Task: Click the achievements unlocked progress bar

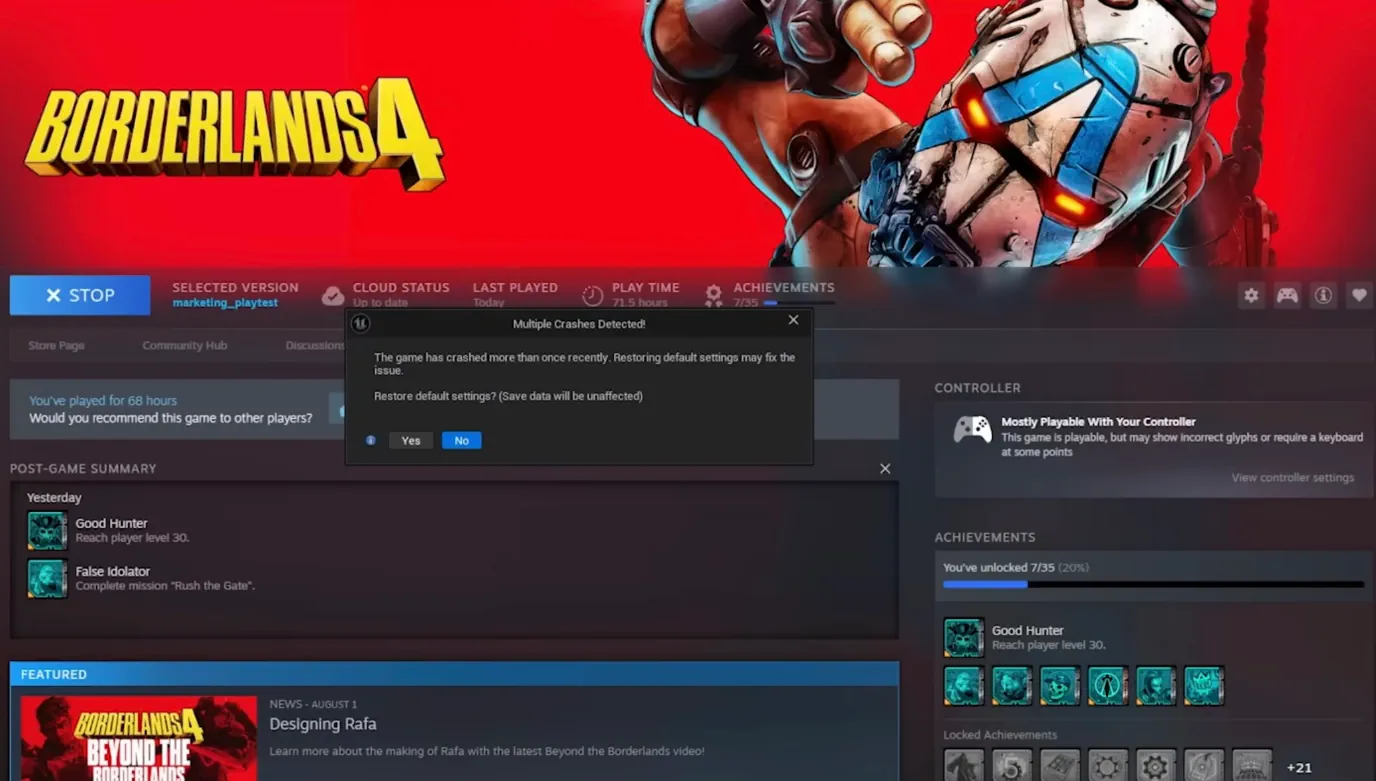Action: tap(1153, 585)
